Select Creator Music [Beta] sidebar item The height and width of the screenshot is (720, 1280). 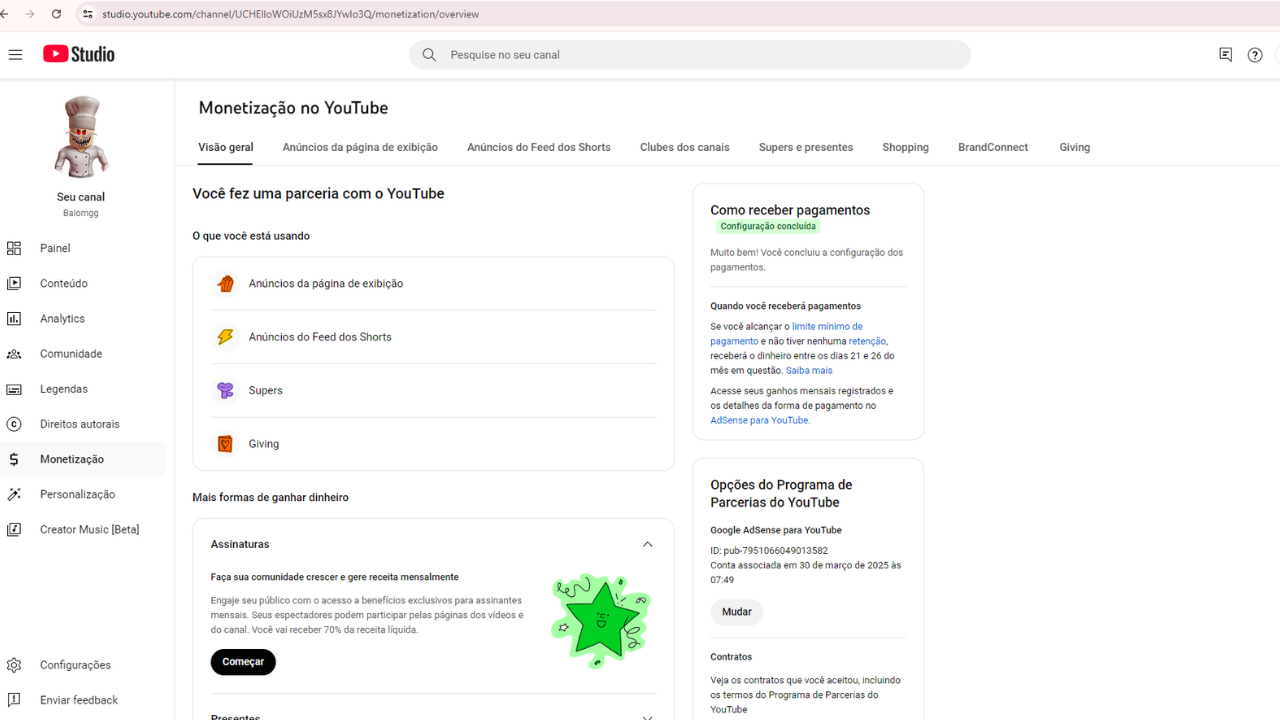83,529
